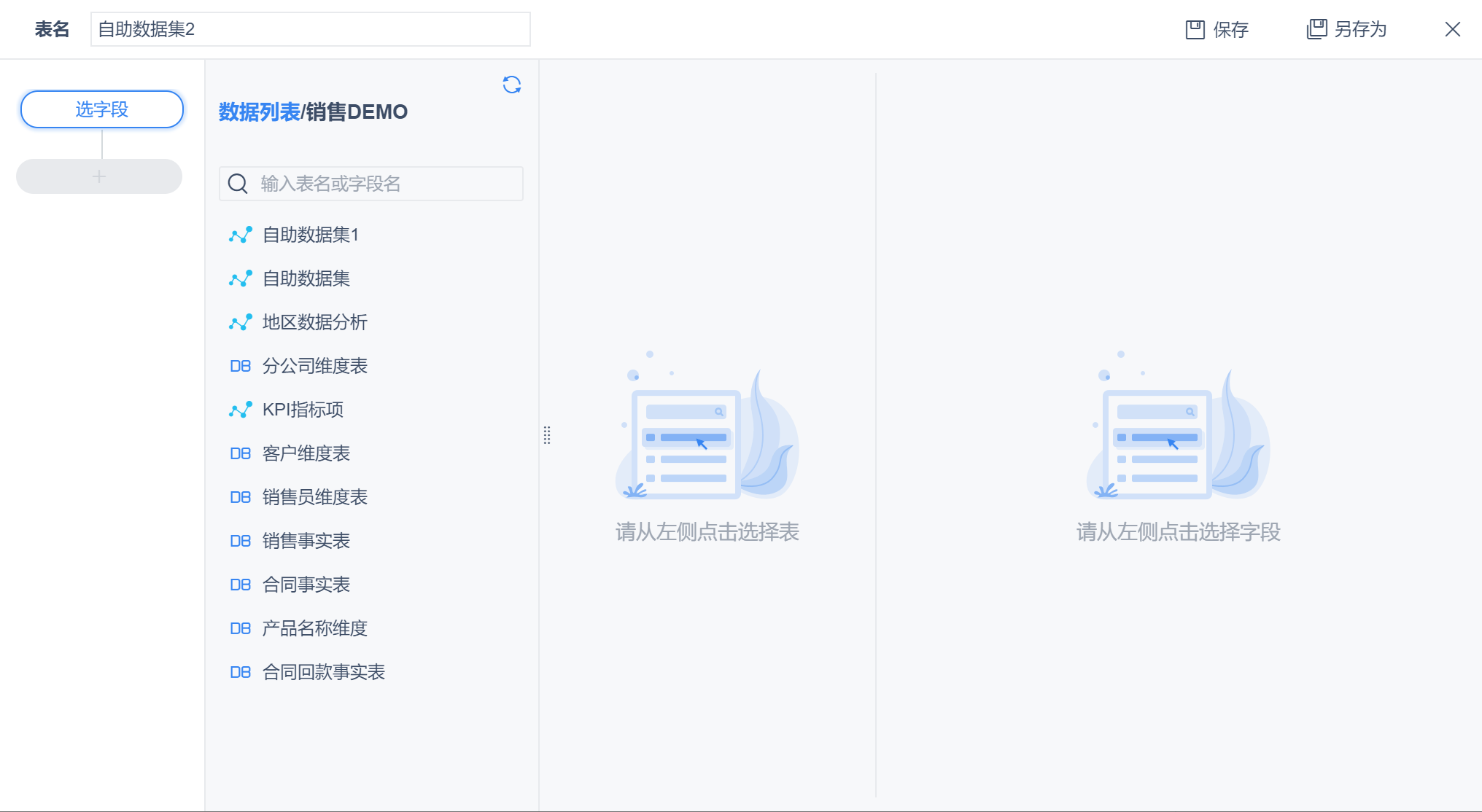Select 地区数据分析 dataset

[x=314, y=322]
